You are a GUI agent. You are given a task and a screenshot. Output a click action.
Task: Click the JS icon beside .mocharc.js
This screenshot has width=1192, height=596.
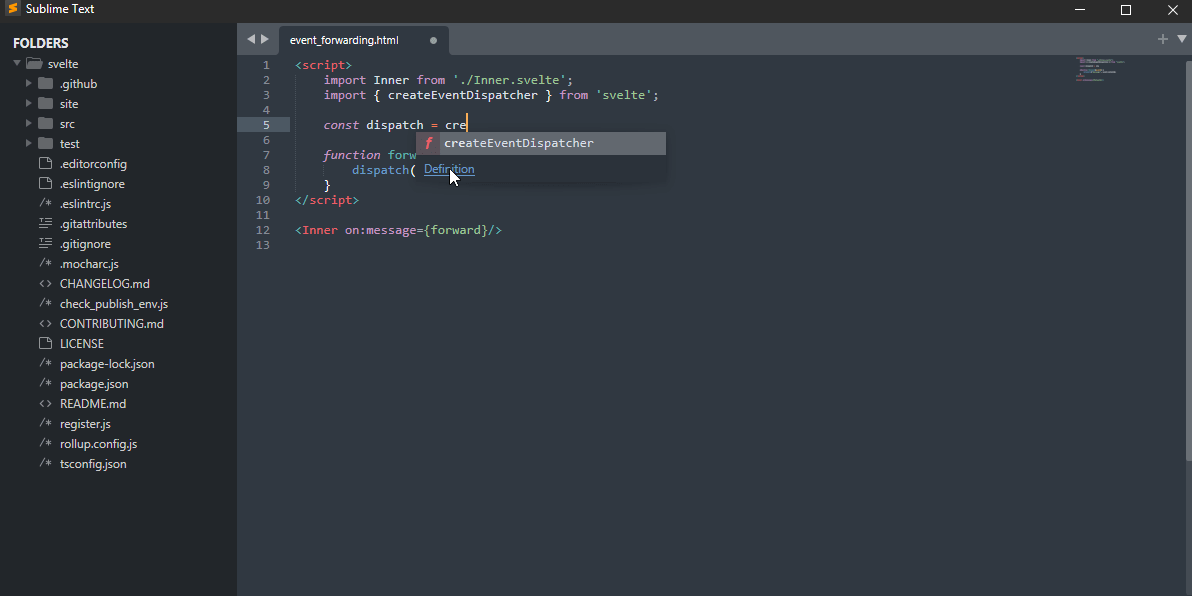tap(46, 264)
